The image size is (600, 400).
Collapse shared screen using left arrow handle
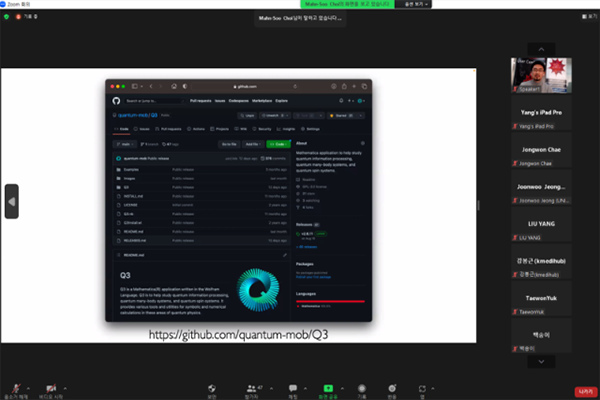pos(12,201)
